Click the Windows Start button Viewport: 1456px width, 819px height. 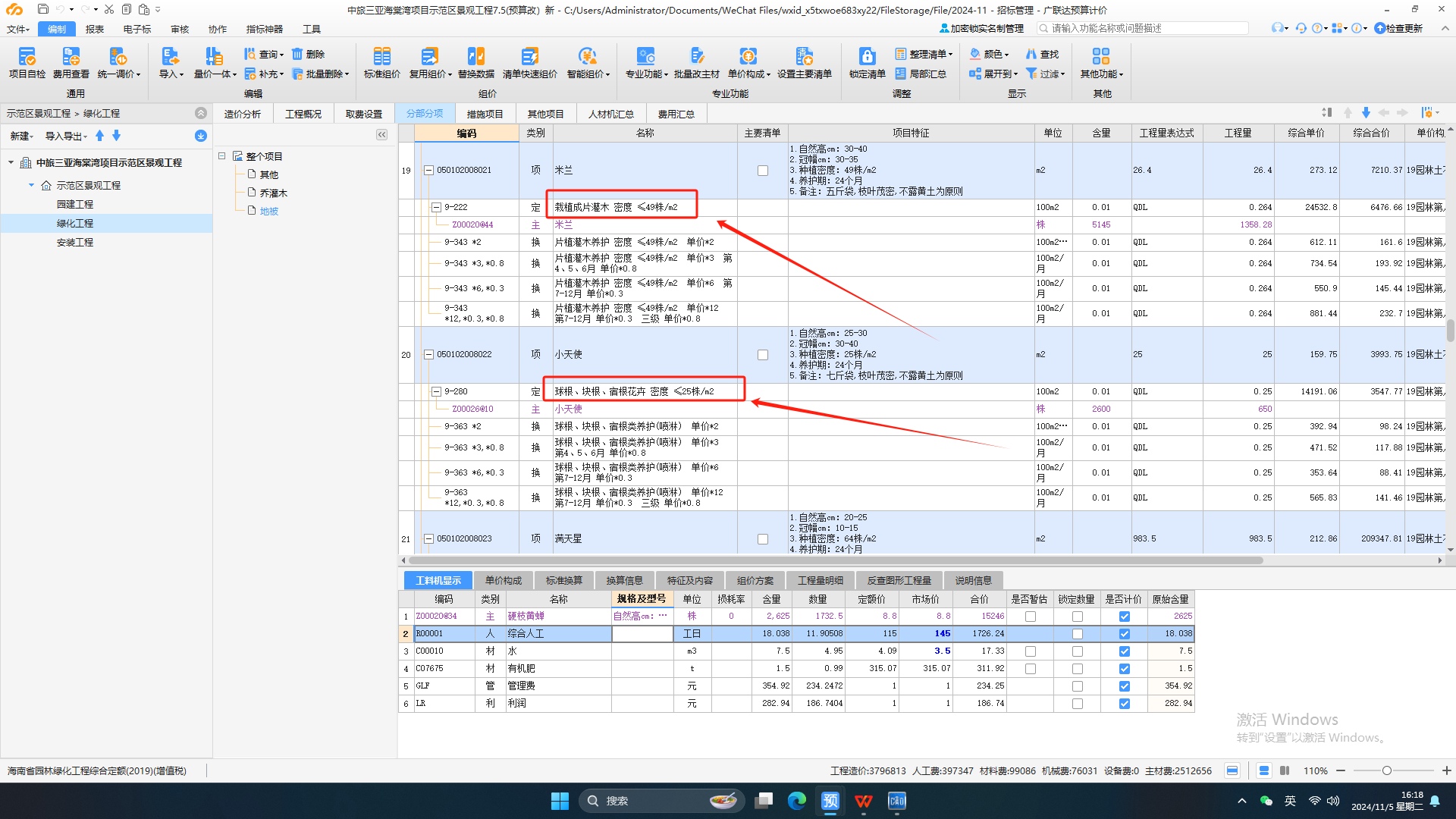tap(560, 800)
